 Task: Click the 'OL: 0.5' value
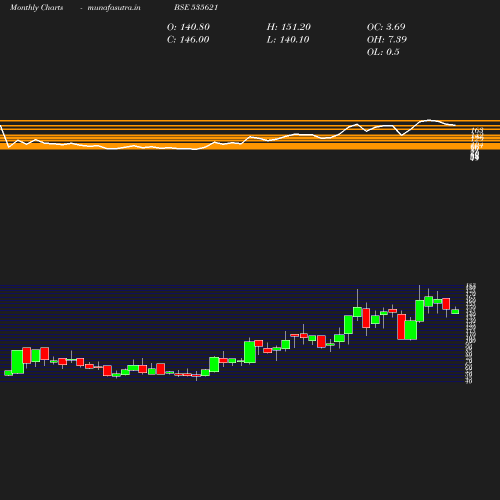(383, 52)
